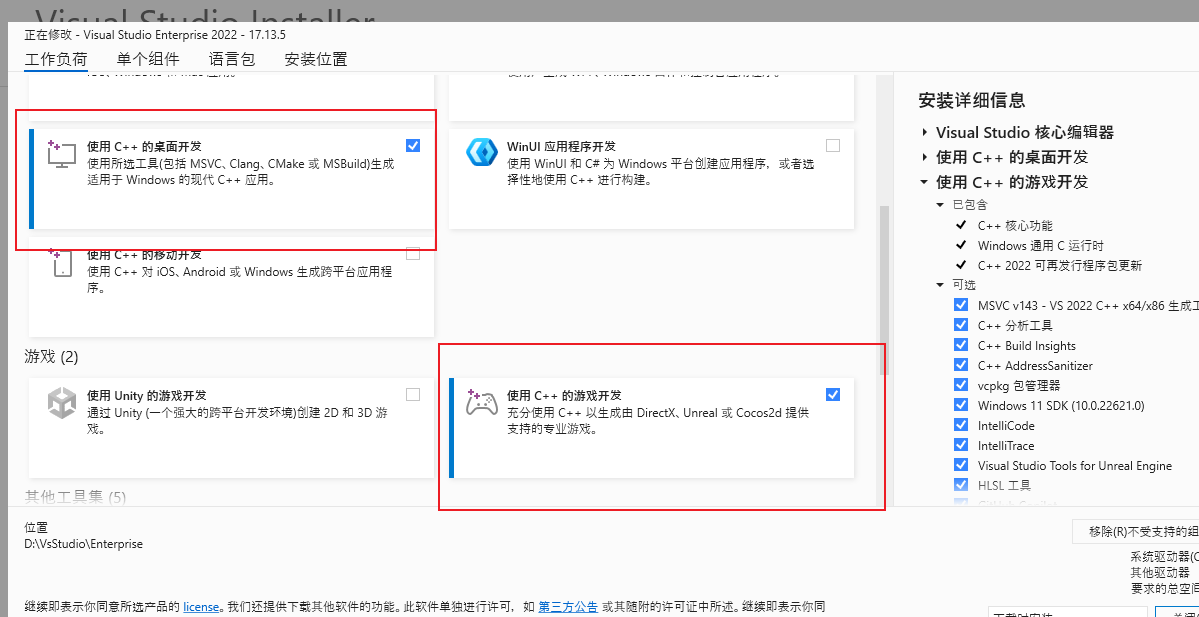Click the C++ desktop development monitor icon
Screen dimensions: 1199x617
click(62, 153)
